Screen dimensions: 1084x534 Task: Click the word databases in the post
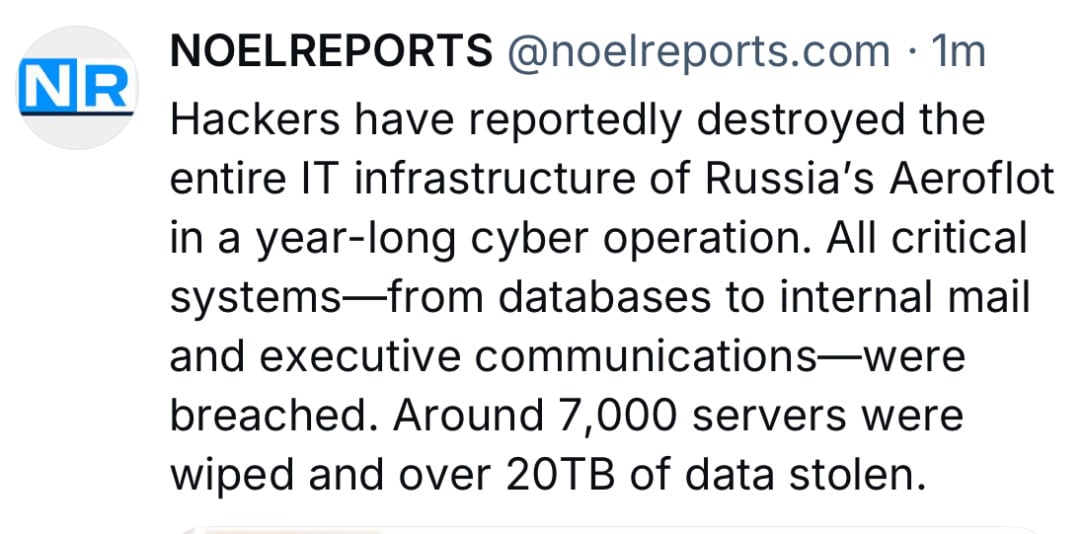pos(604,297)
